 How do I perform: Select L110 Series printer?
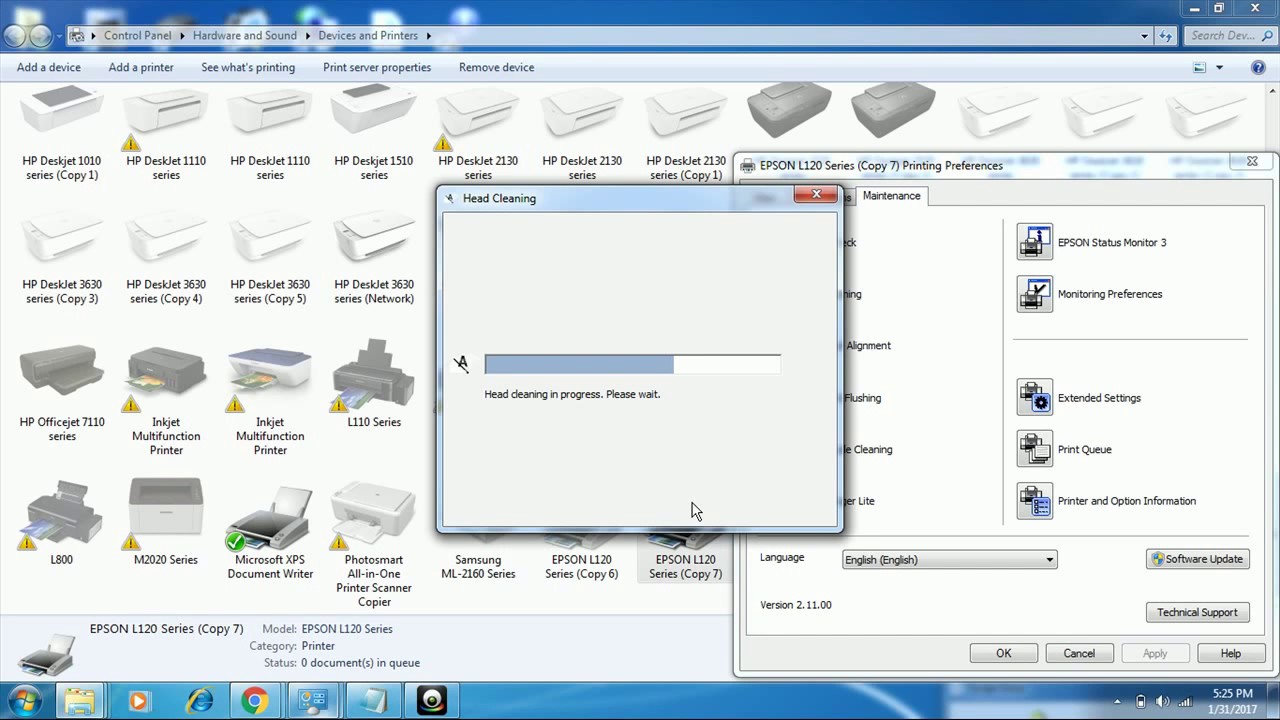(374, 386)
